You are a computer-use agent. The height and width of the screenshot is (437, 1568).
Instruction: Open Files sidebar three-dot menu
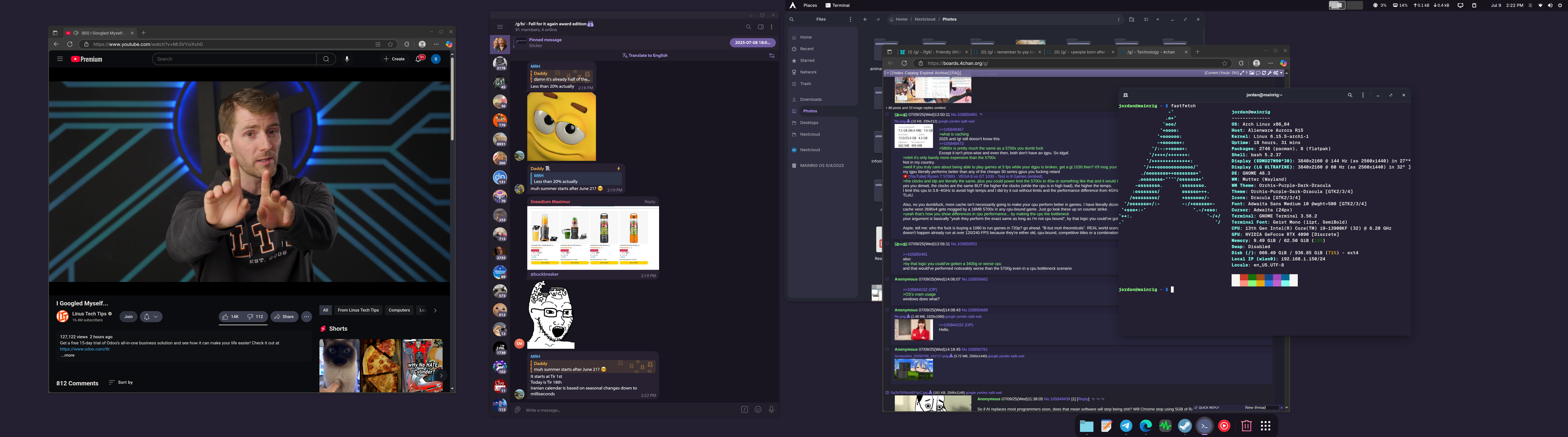point(850,19)
